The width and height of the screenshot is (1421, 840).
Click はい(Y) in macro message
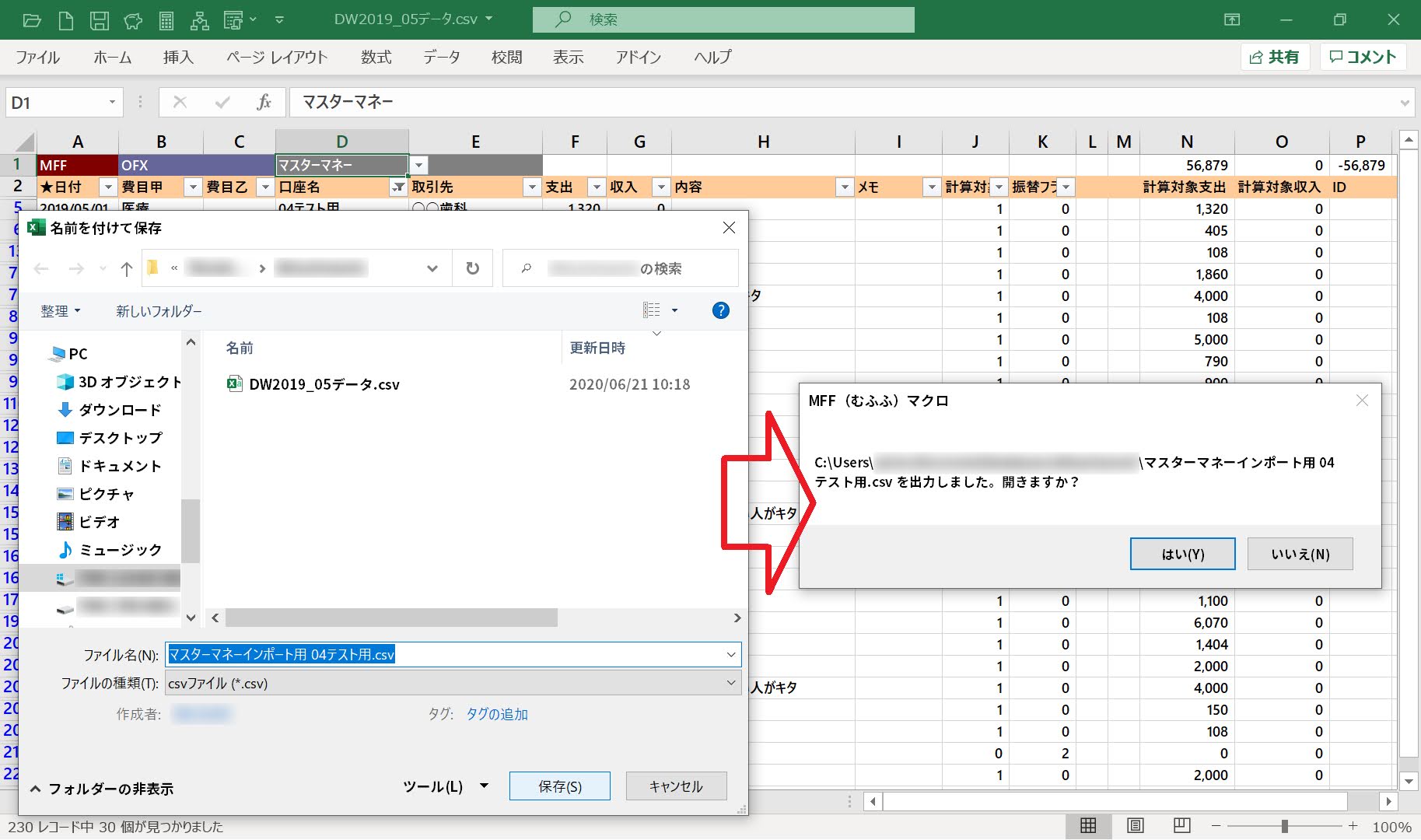point(1183,554)
